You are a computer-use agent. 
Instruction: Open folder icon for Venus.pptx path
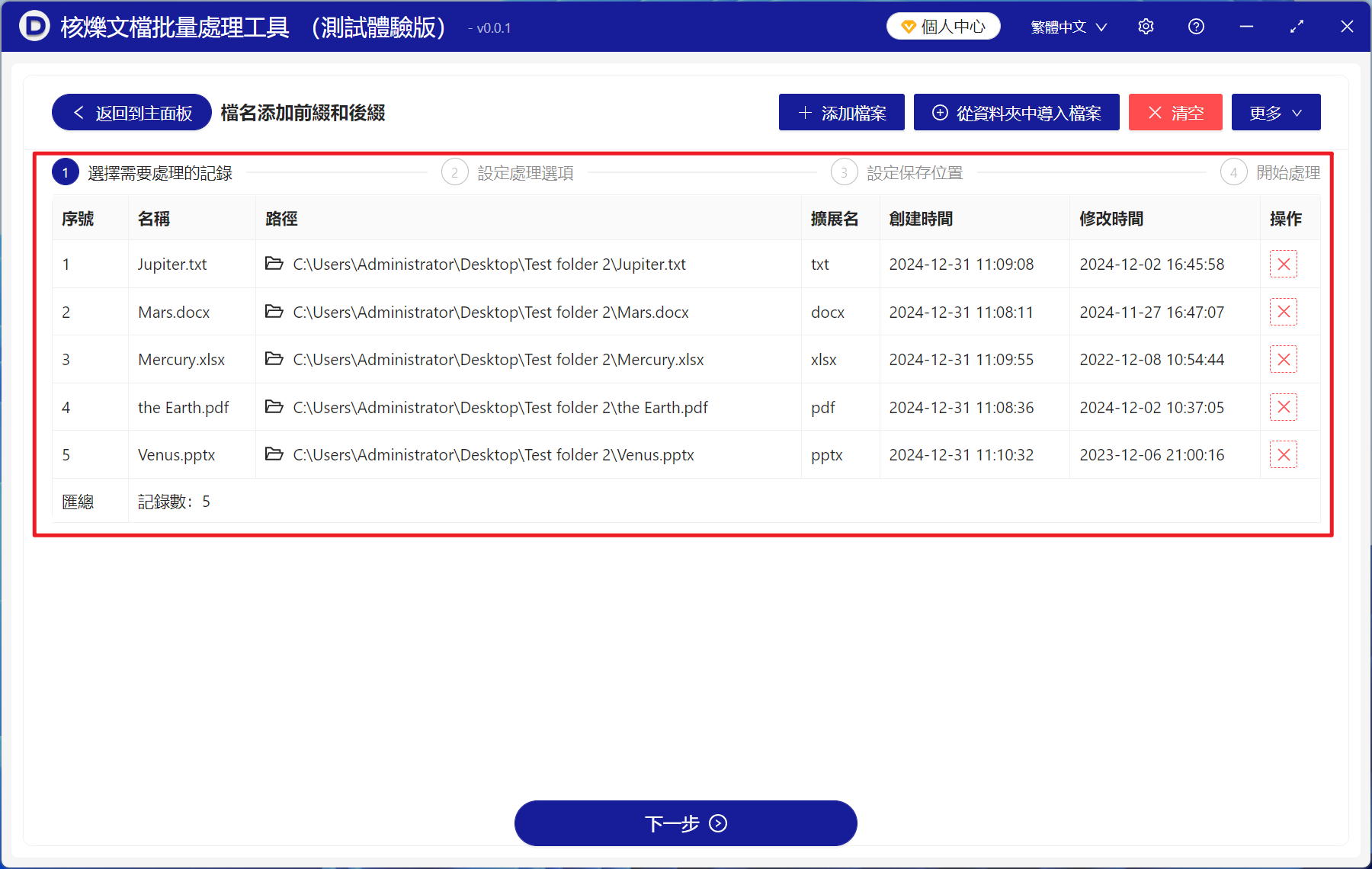[274, 454]
